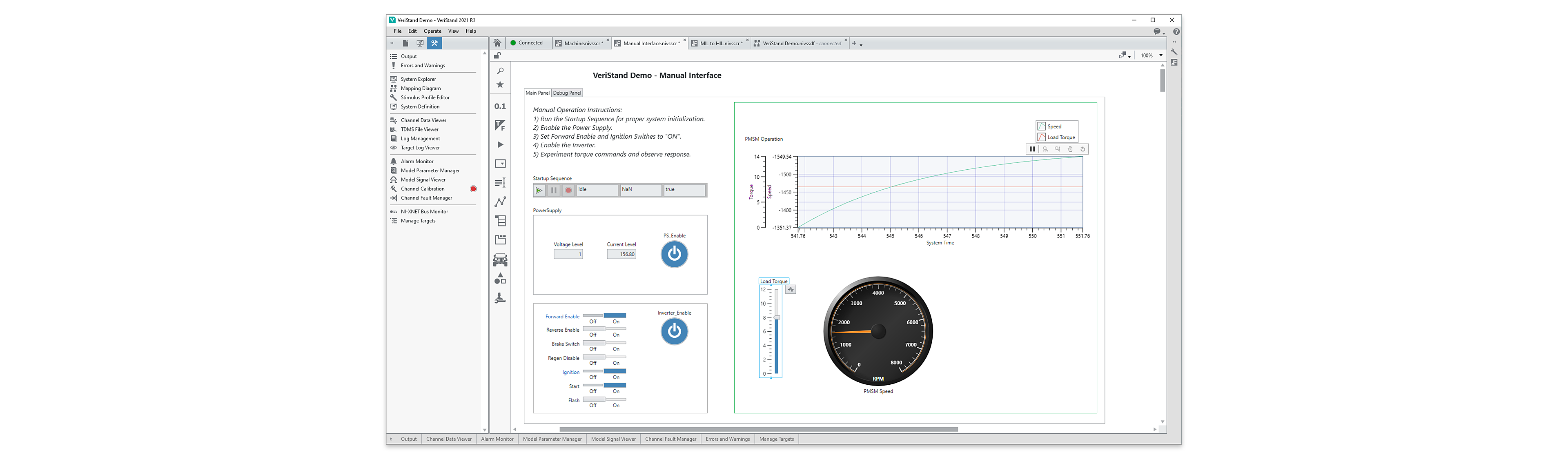Toggle the Ignition switch
The width and height of the screenshot is (1568, 459).
(x=604, y=371)
